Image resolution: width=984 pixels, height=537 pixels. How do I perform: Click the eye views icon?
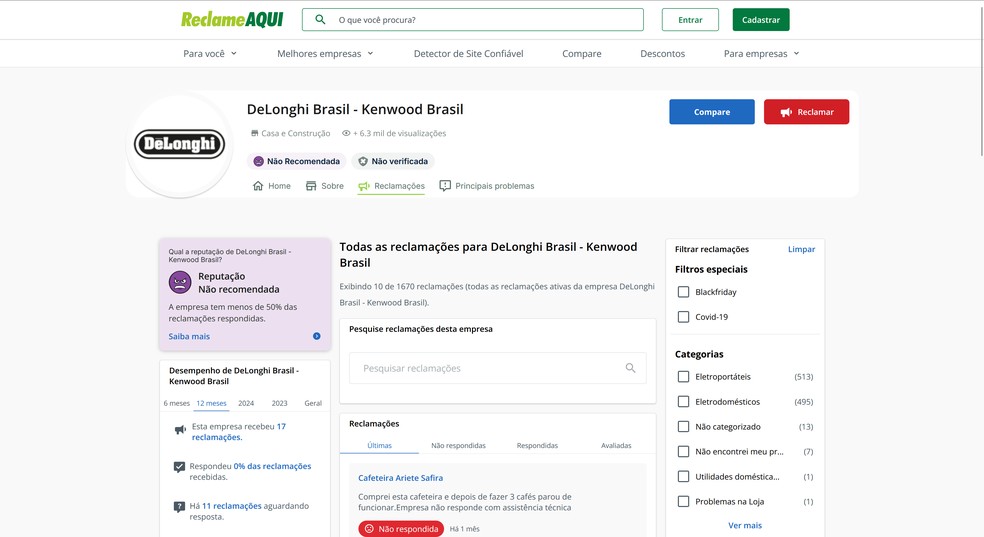[346, 133]
